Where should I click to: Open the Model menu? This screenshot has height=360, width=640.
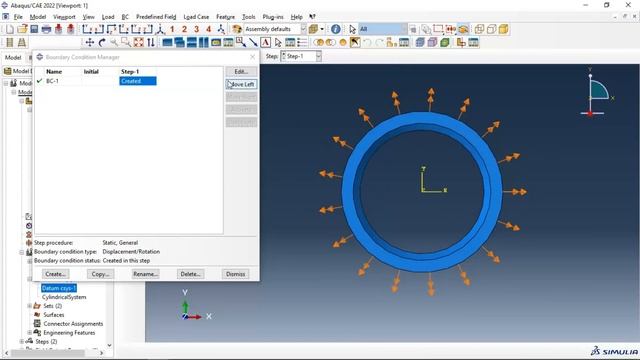pos(38,17)
